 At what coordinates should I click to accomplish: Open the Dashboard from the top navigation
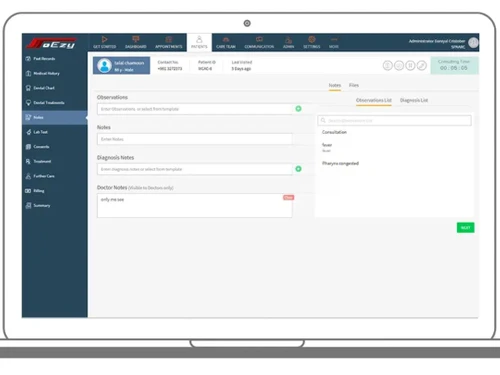pyautogui.click(x=136, y=43)
